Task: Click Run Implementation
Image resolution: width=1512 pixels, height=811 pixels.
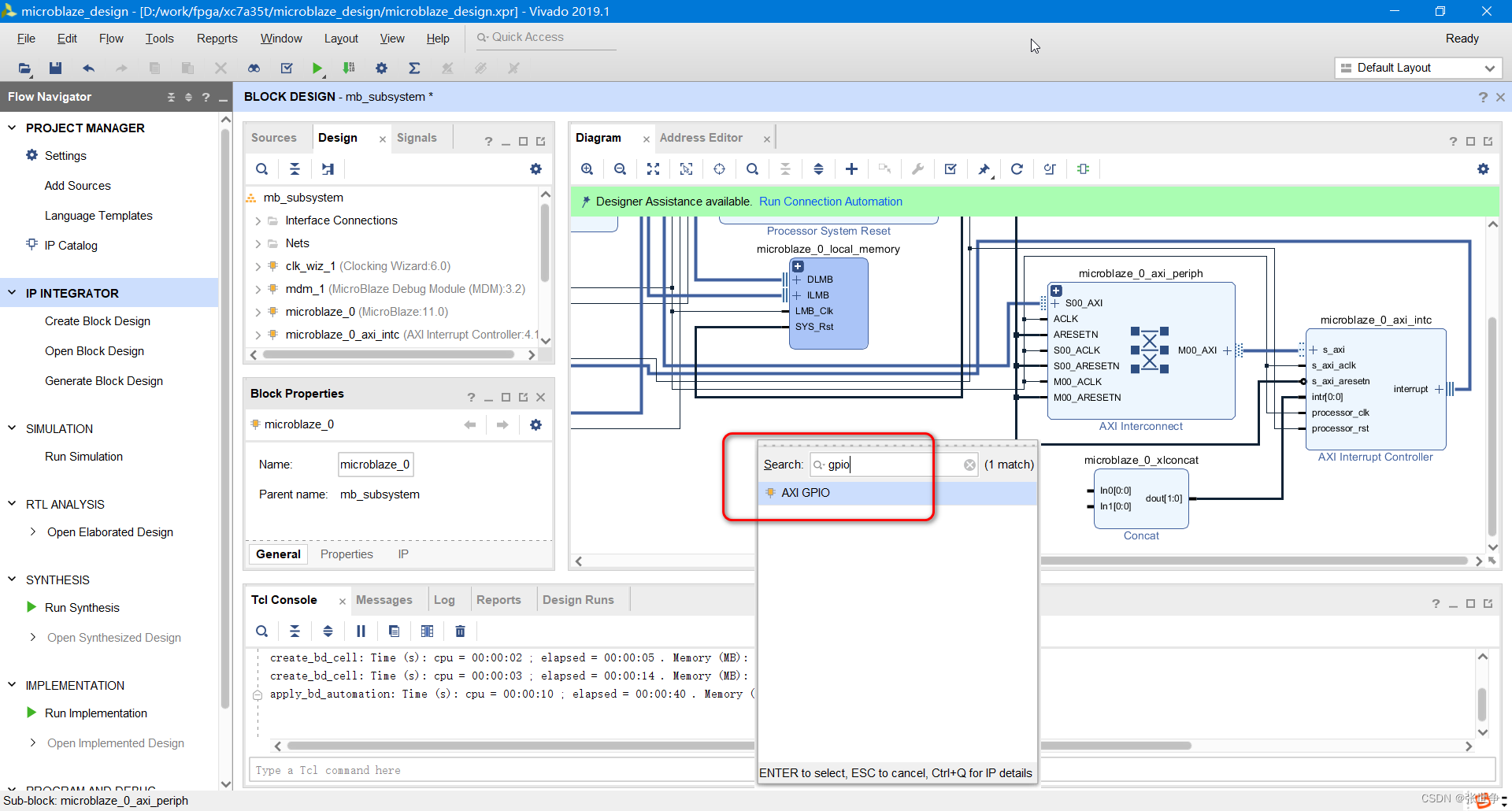Action: [x=96, y=713]
